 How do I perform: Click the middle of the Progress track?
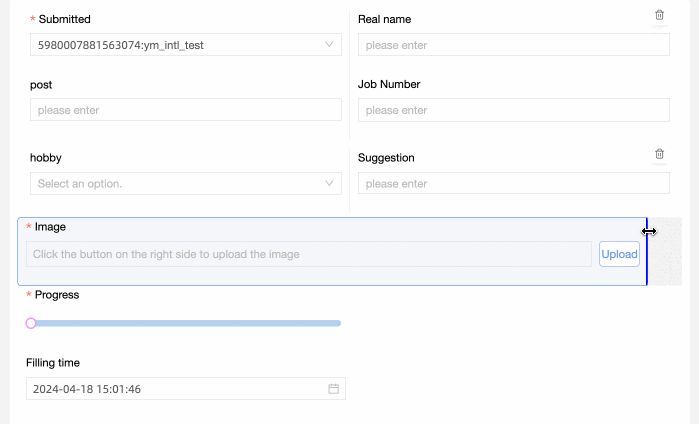pos(186,323)
